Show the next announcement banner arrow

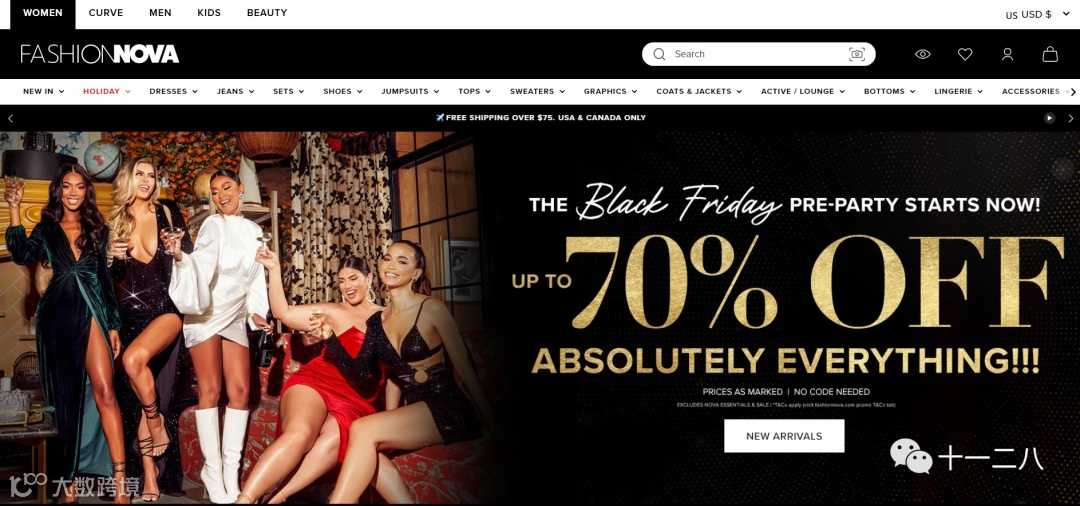(1070, 118)
